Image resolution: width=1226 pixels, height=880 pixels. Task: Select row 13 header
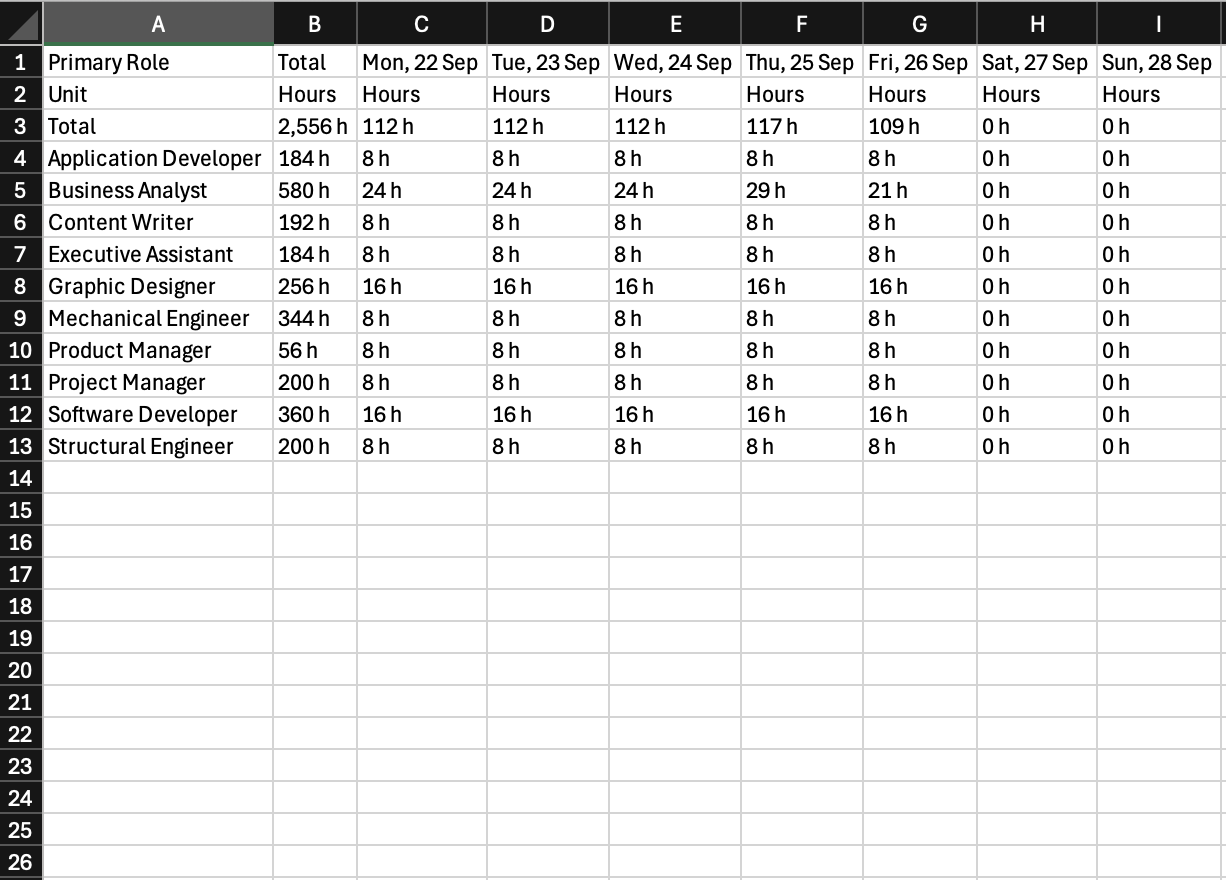click(21, 446)
